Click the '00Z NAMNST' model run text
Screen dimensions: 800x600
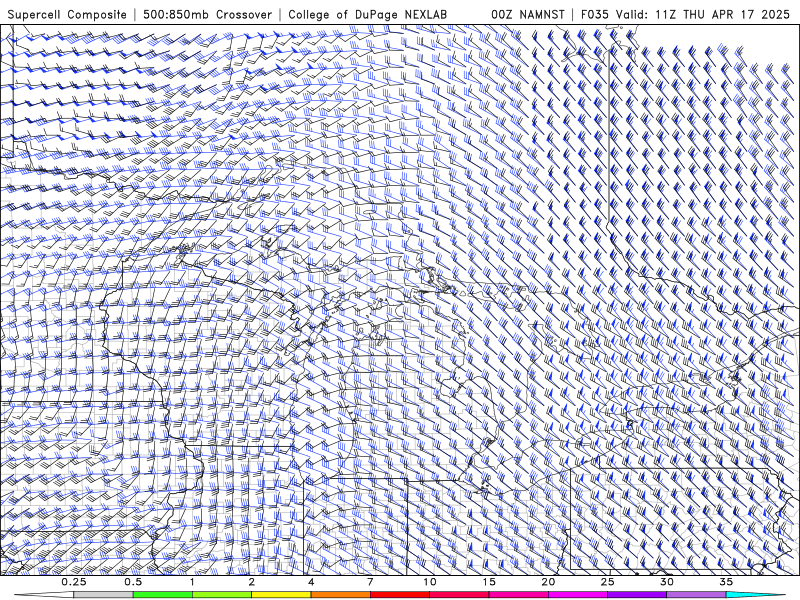[528, 14]
